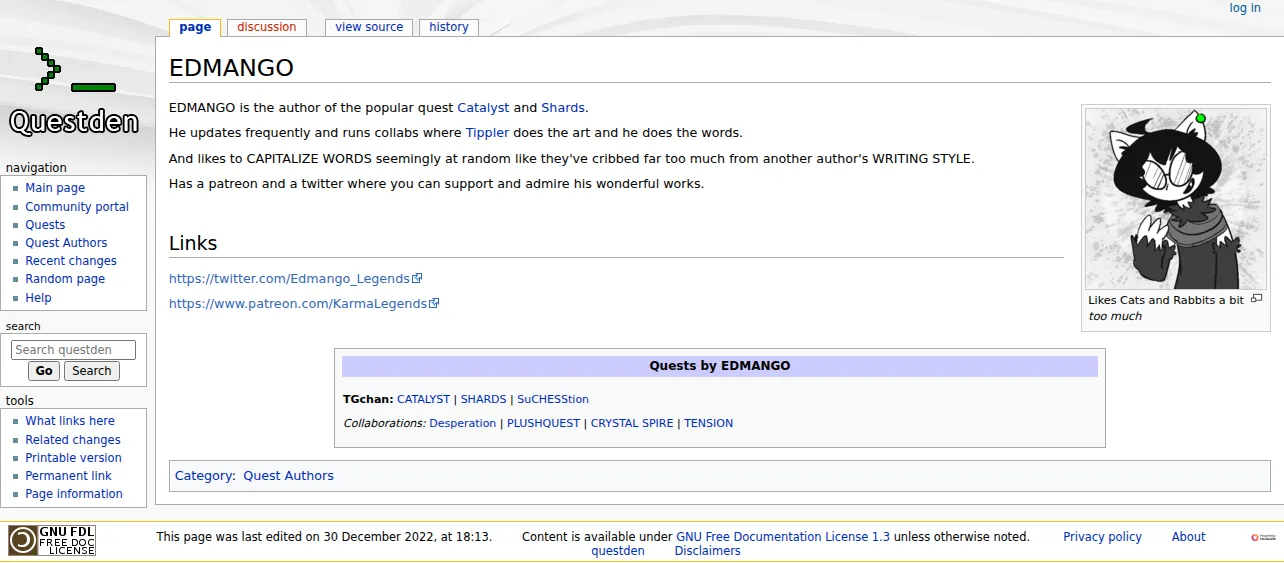
Task: Focus the Search questden input field
Action: point(73,350)
